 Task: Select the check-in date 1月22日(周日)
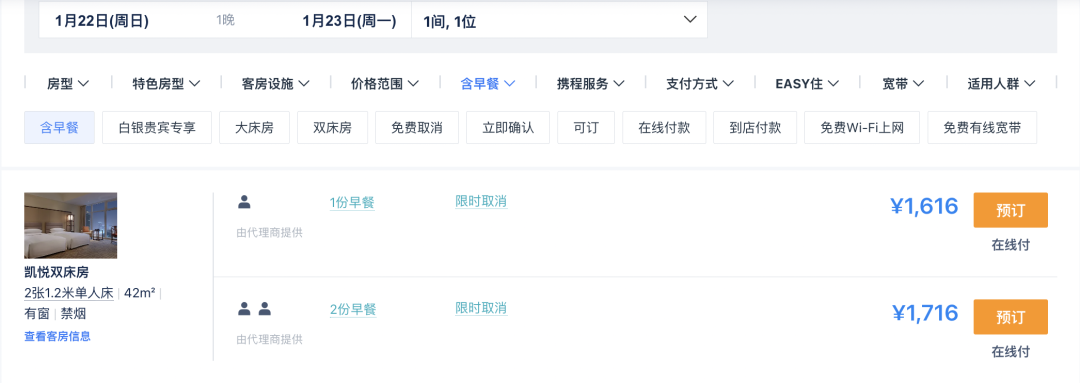102,21
